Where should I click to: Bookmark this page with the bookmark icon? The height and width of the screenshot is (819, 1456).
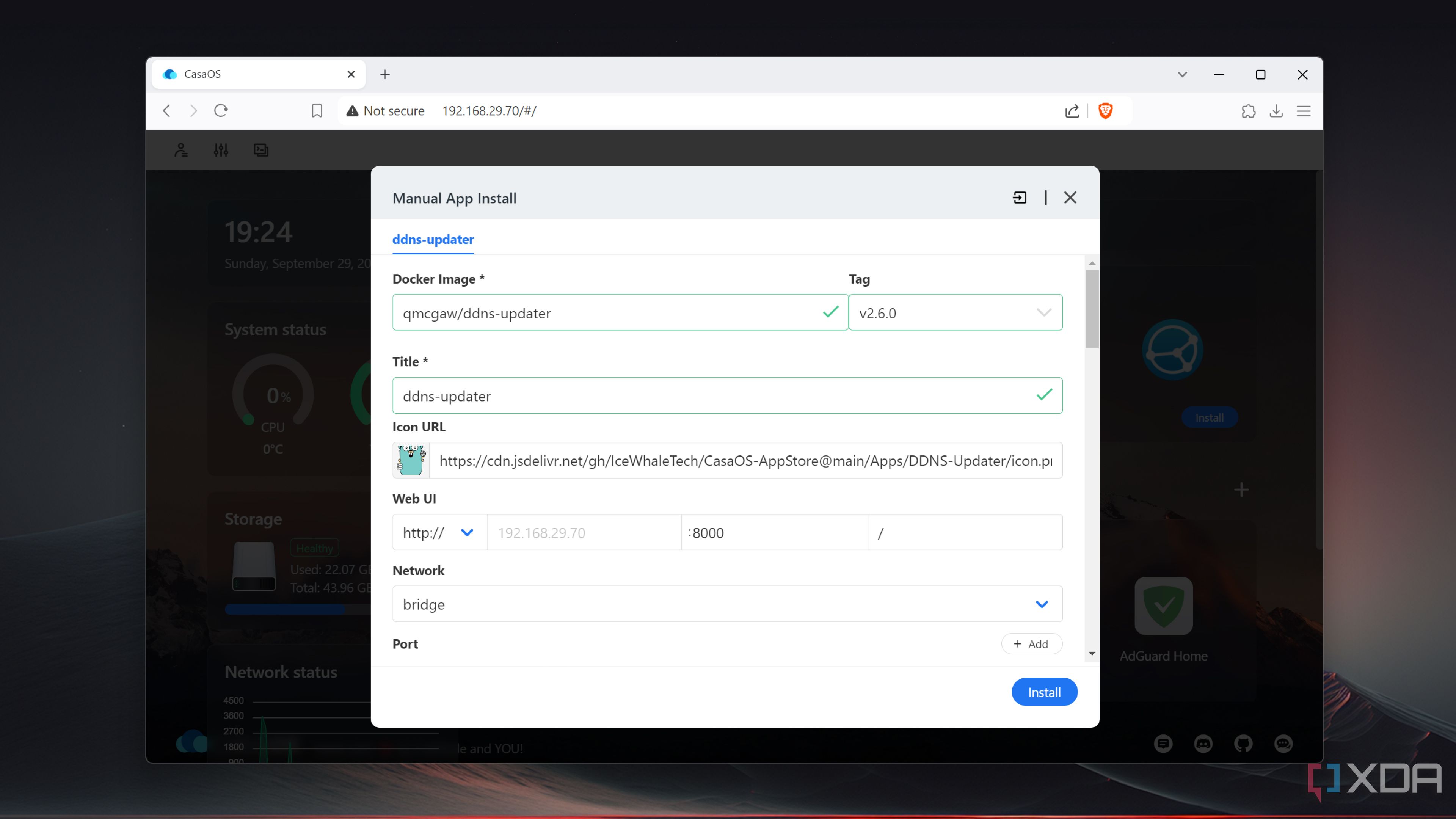click(x=317, y=111)
